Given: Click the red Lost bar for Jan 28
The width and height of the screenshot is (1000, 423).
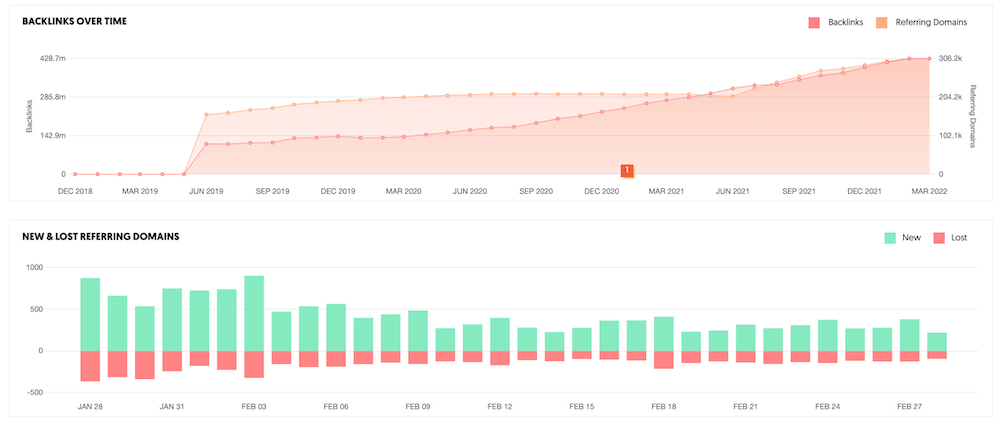Looking at the screenshot, I should (x=90, y=366).
